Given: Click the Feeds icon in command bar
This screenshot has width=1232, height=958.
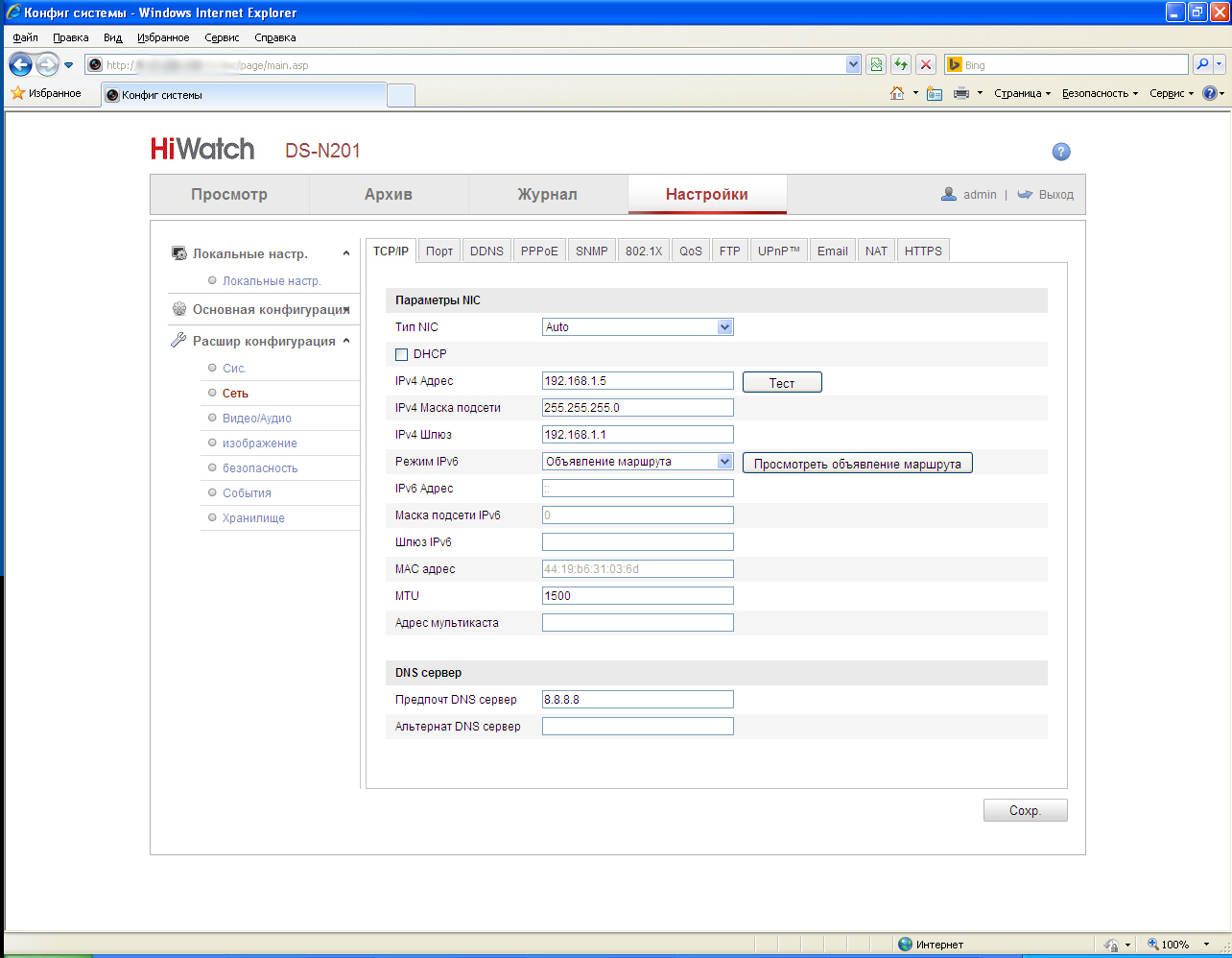Looking at the screenshot, I should [x=935, y=93].
